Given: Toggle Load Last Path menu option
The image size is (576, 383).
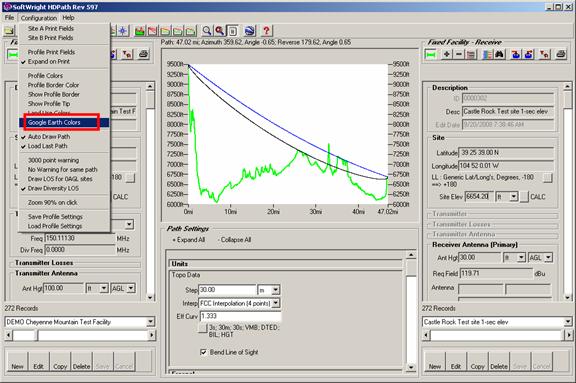Looking at the screenshot, I should pyautogui.click(x=64, y=146).
